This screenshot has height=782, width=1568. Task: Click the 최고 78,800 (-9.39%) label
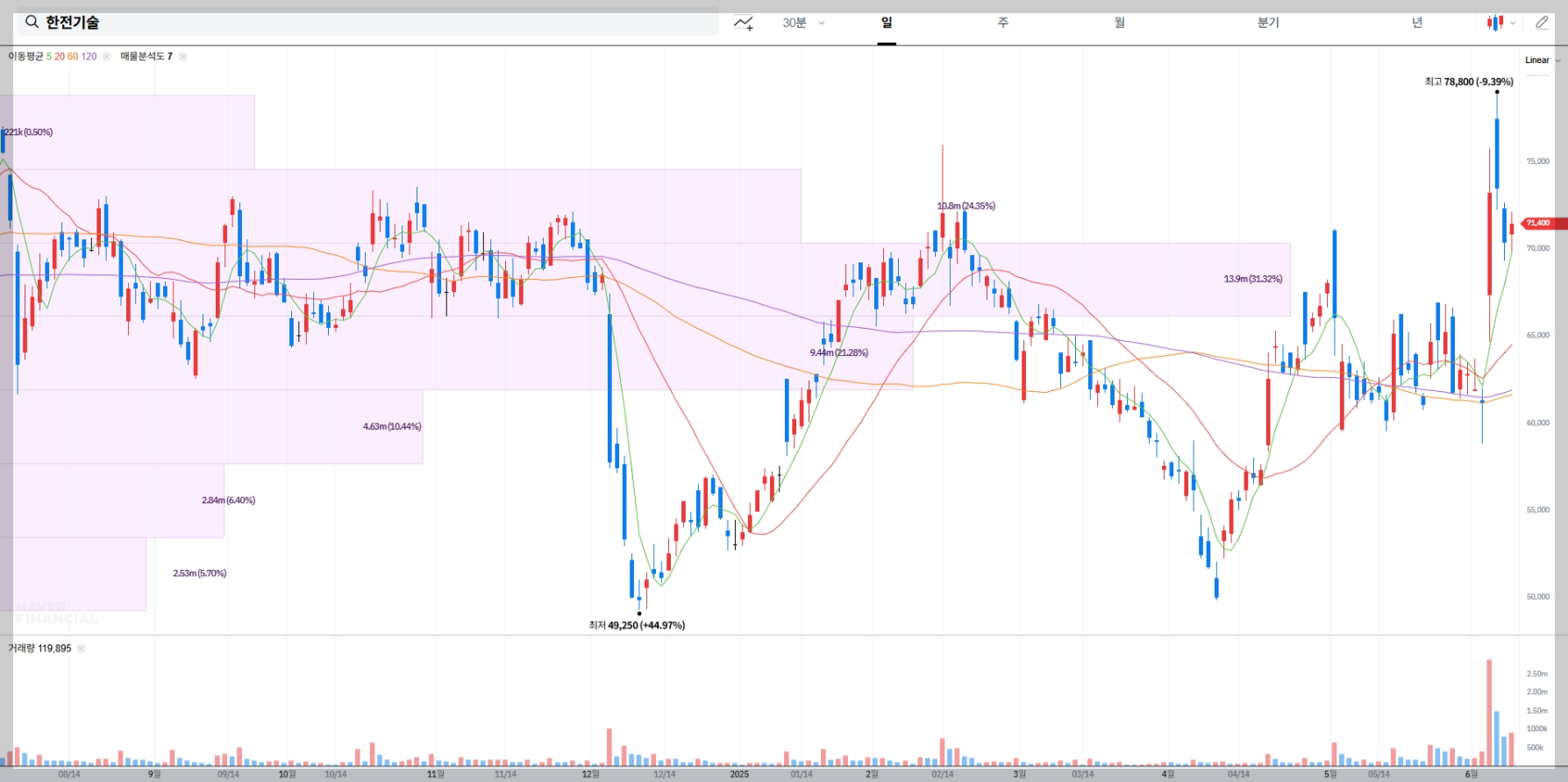click(1469, 82)
